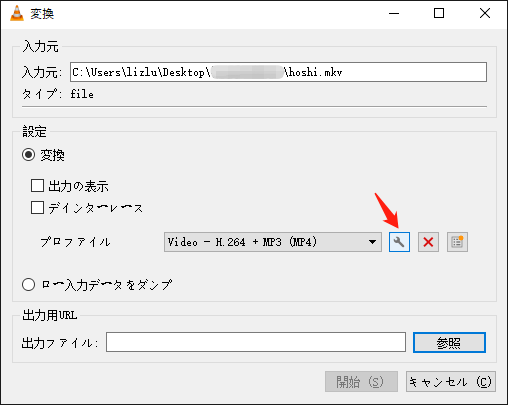Image resolution: width=508 pixels, height=405 pixels.
Task: Click the プロファイル label text
Action: (x=75, y=242)
